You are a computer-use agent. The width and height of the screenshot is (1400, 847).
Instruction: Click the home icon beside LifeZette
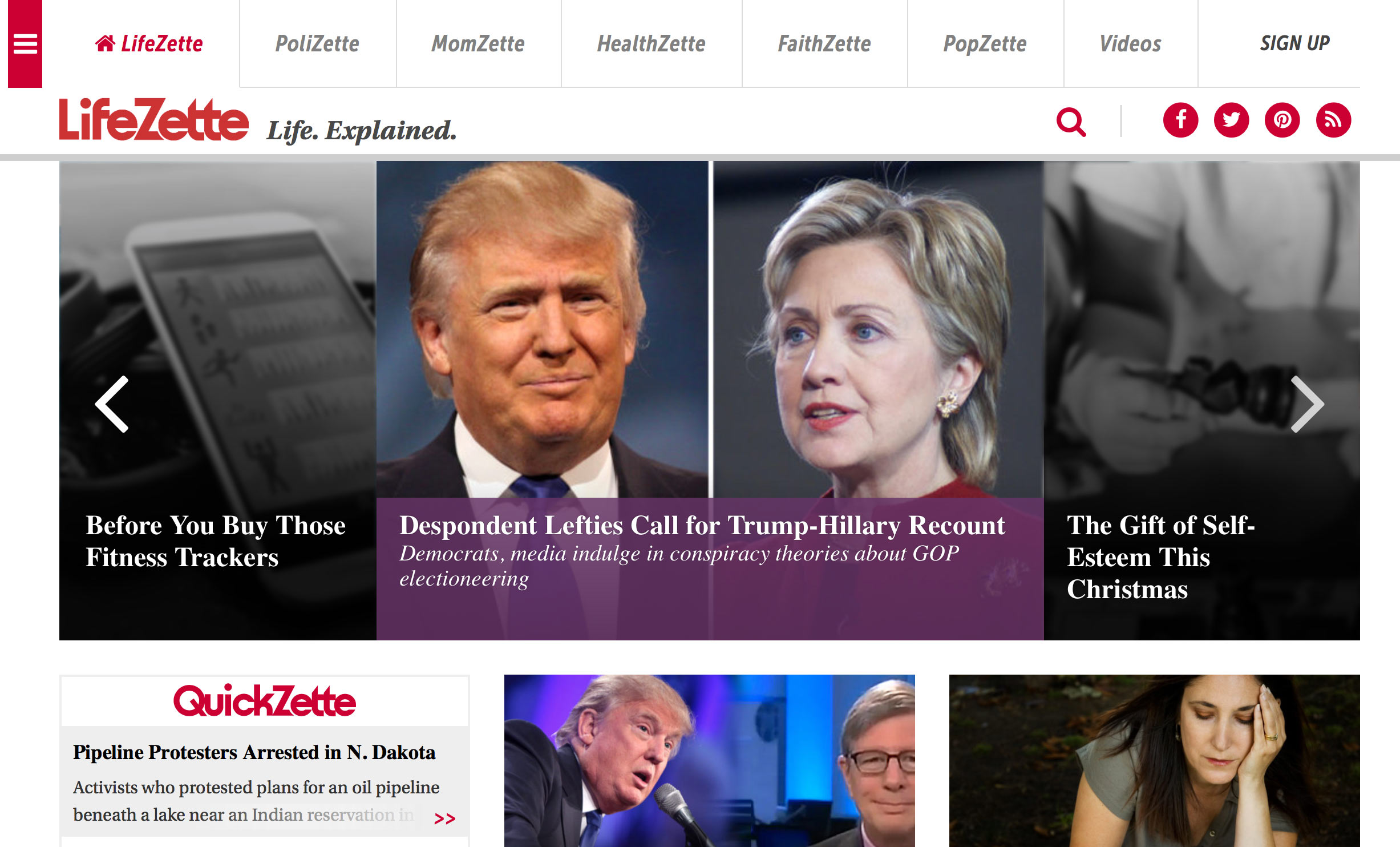(105, 43)
